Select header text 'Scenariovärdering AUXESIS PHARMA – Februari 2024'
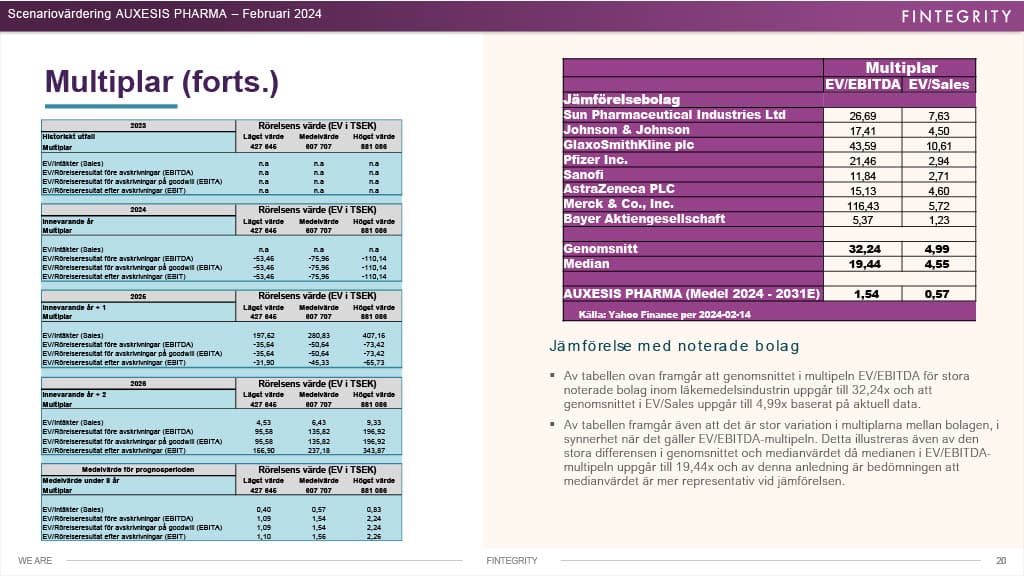This screenshot has width=1024, height=576. click(165, 14)
